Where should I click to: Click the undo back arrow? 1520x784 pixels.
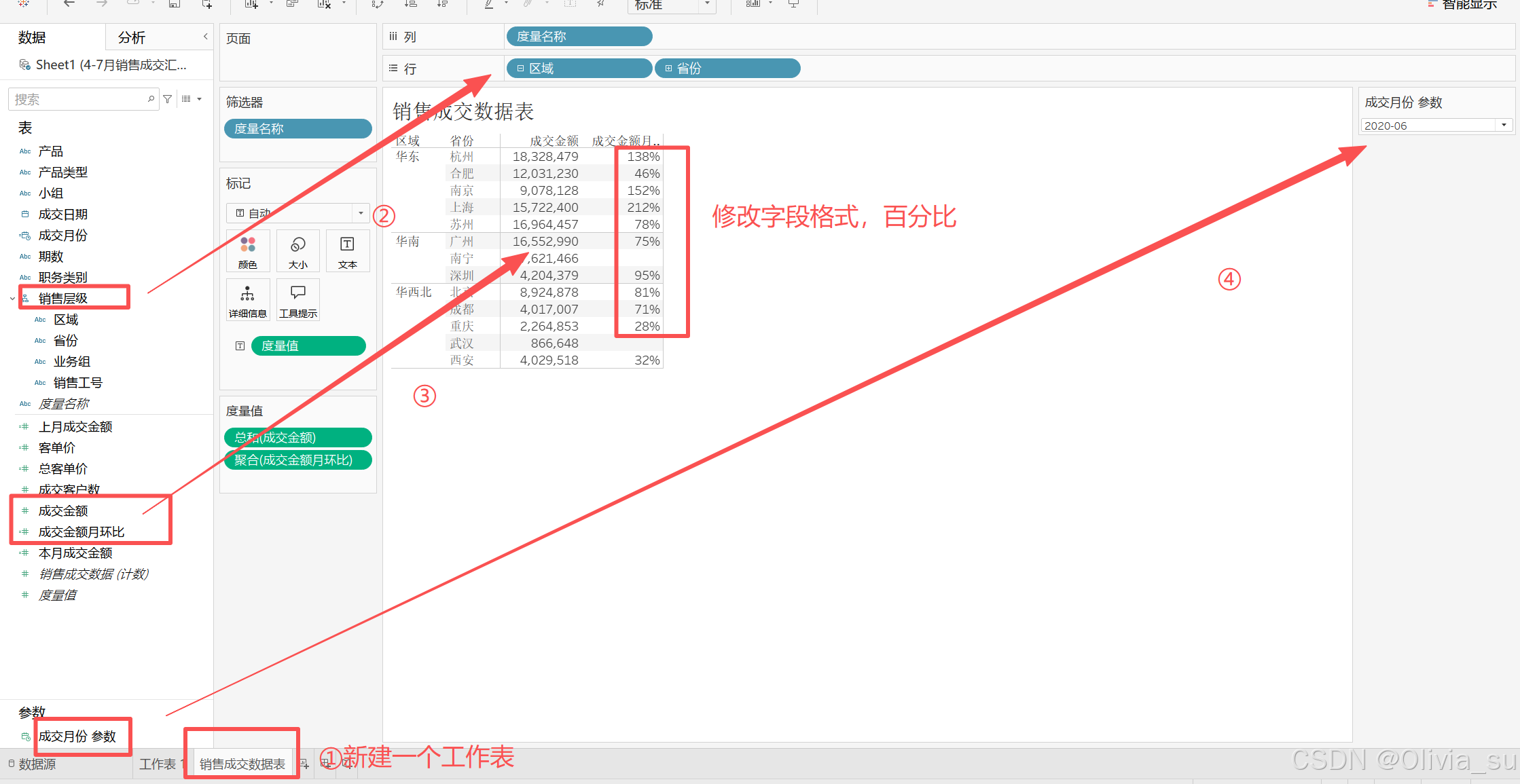[69, 4]
